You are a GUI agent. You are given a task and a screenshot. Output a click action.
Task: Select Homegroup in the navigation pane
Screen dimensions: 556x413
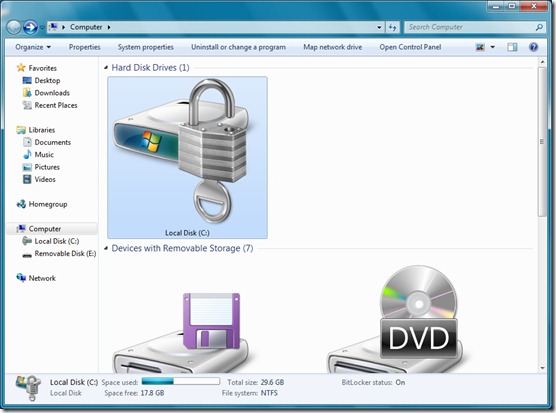48,204
